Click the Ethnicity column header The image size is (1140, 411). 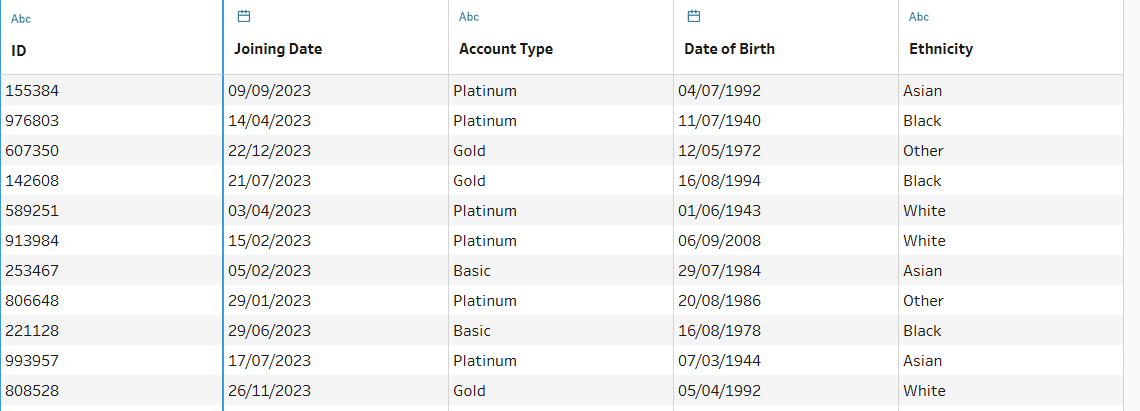pyautogui.click(x=941, y=49)
